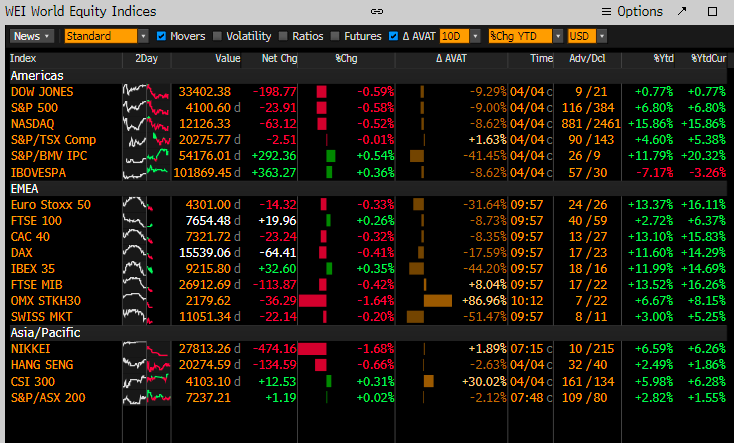Collapse the Americas section
The height and width of the screenshot is (443, 734).
(37, 76)
